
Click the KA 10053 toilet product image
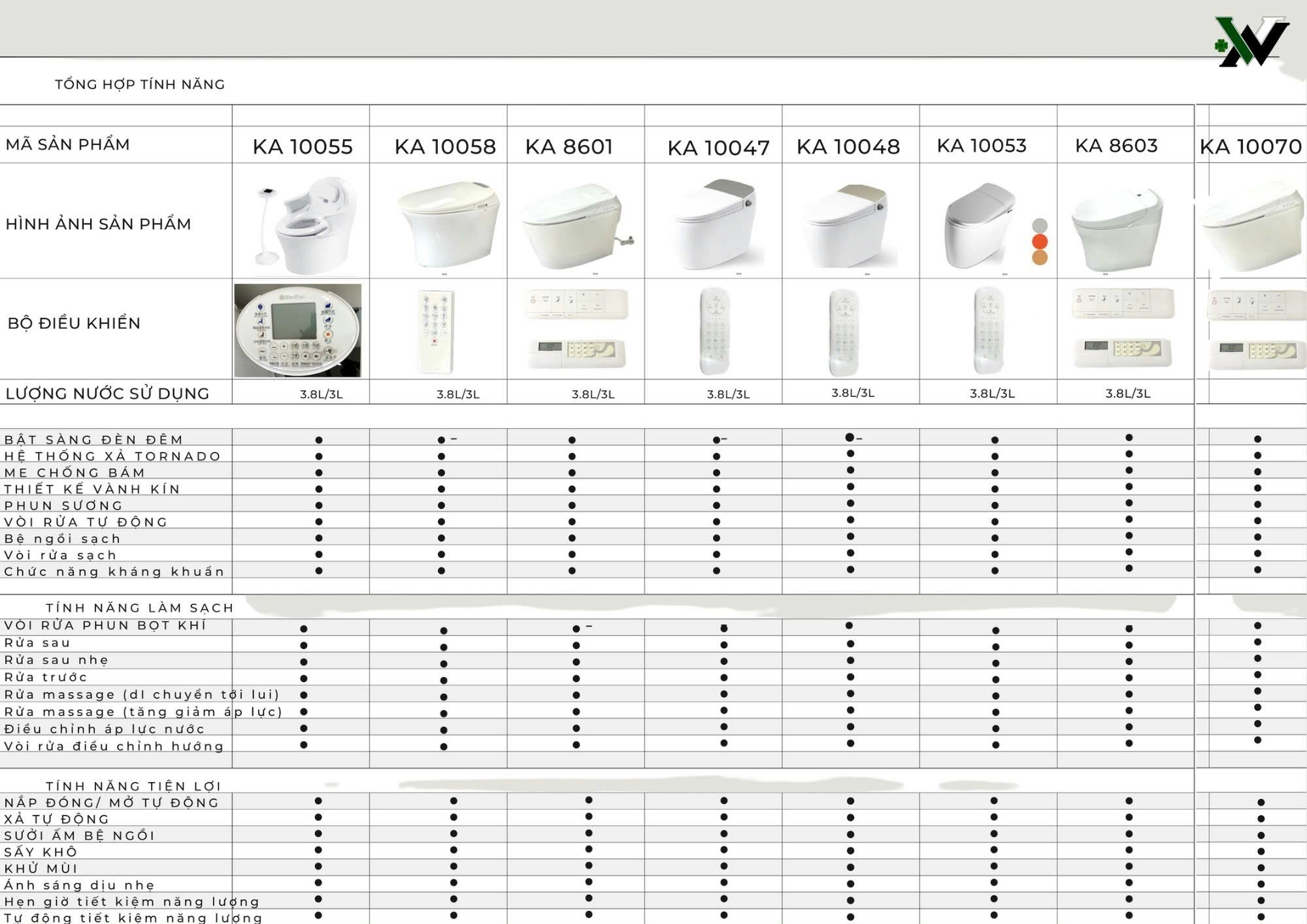tap(978, 225)
